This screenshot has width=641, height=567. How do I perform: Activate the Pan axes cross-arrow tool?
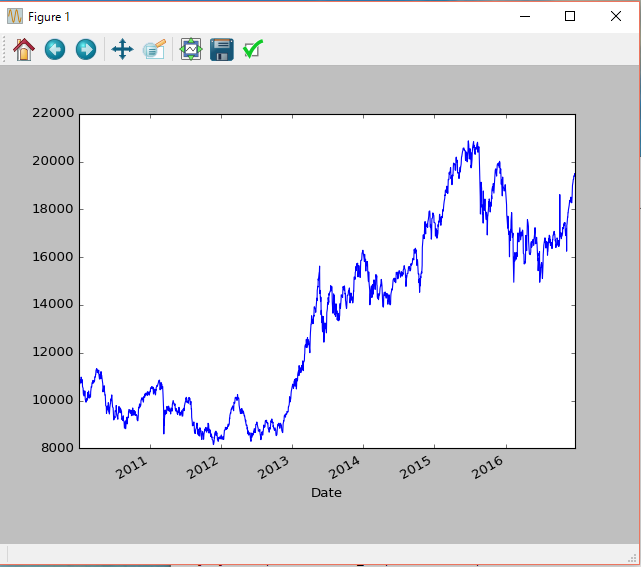122,49
